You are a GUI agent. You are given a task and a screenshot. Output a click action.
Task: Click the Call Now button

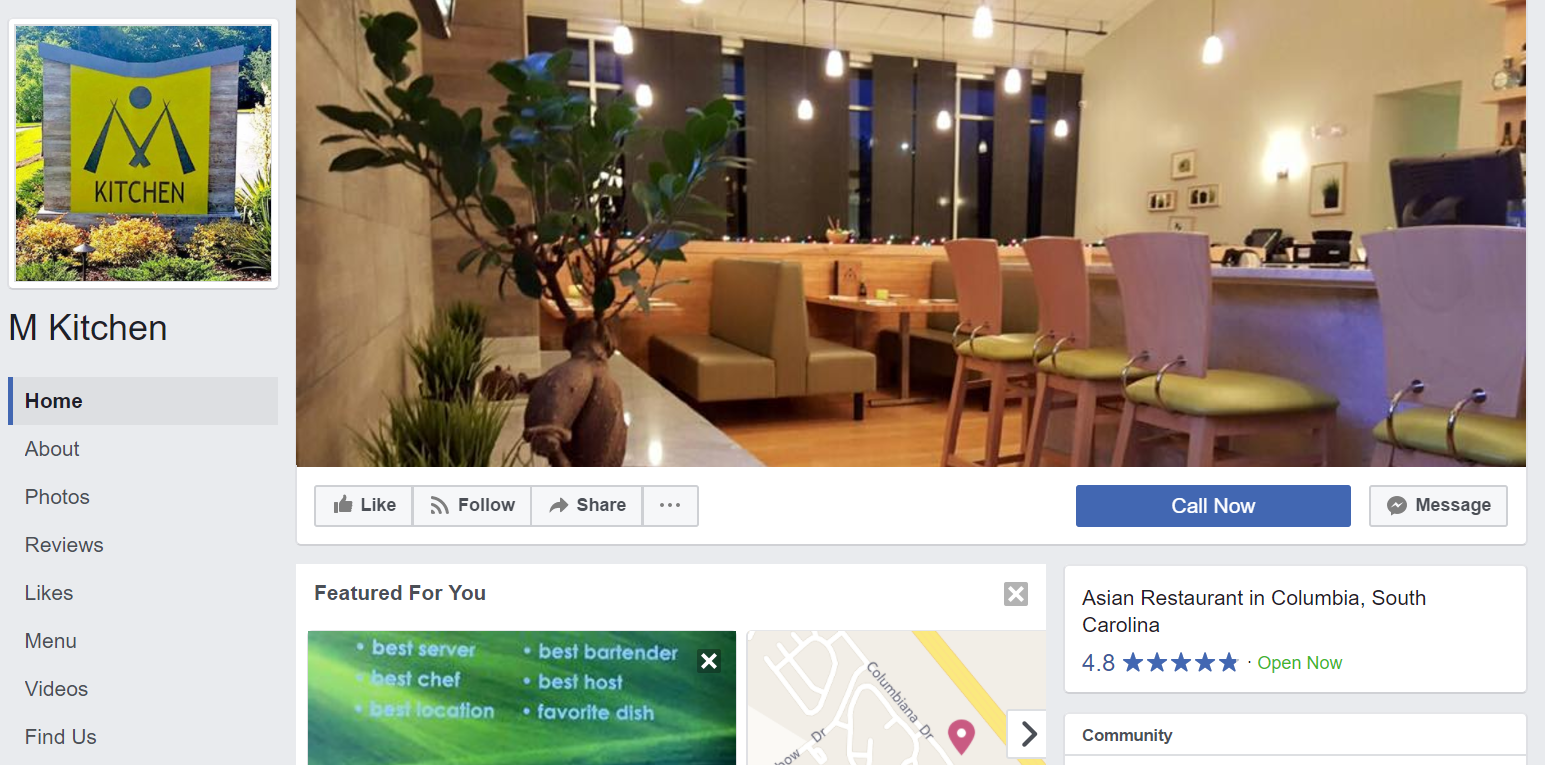pyautogui.click(x=1213, y=506)
